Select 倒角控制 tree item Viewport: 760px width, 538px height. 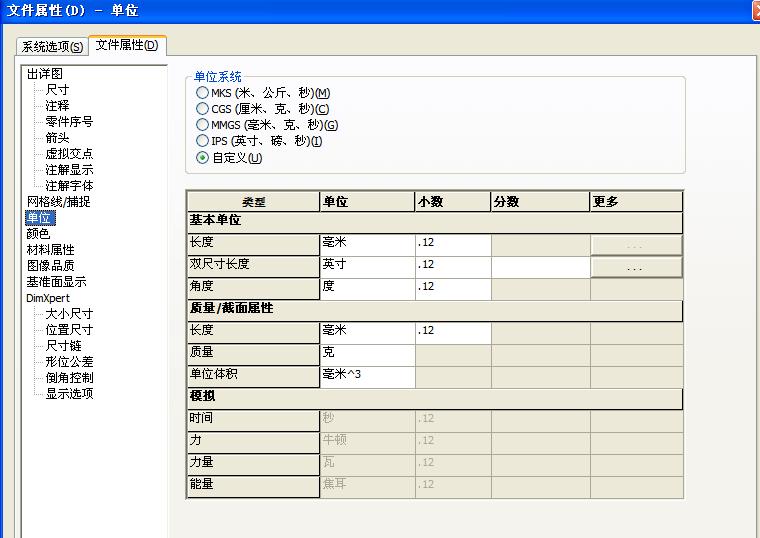pos(69,378)
